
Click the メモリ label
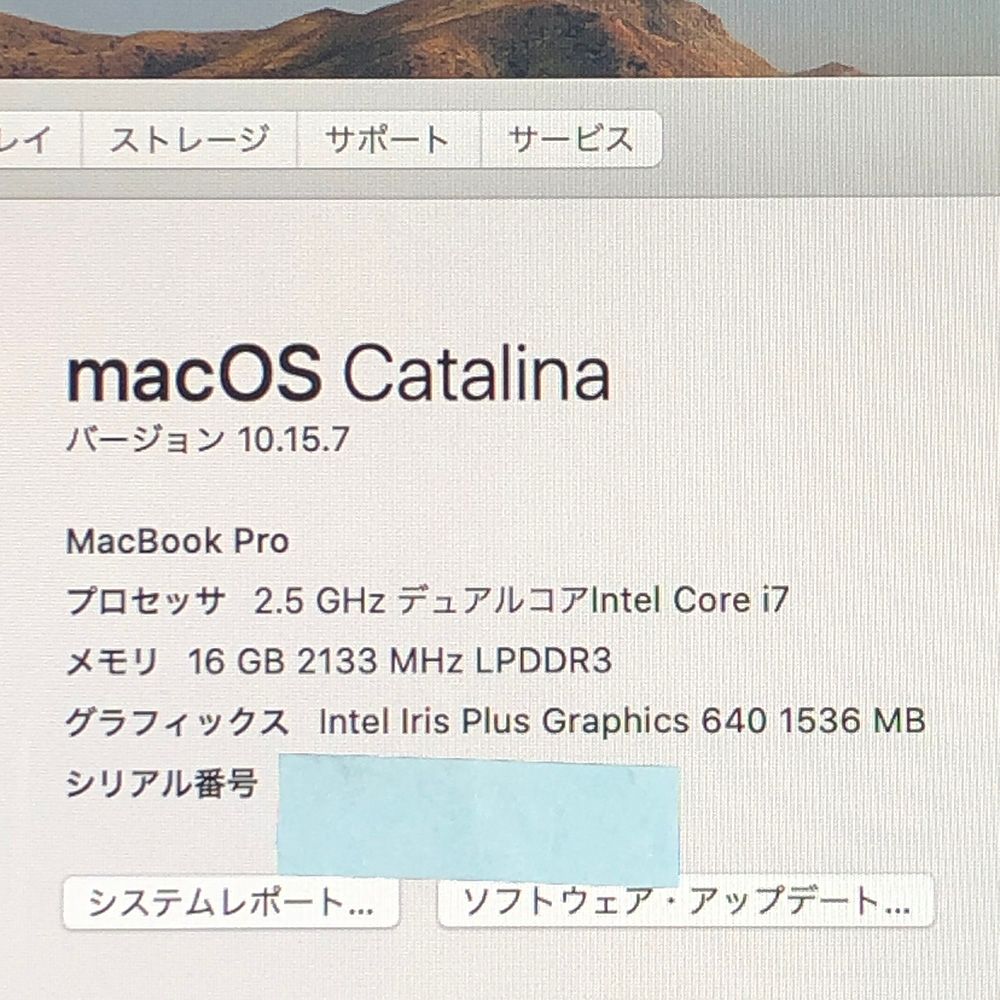(112, 661)
